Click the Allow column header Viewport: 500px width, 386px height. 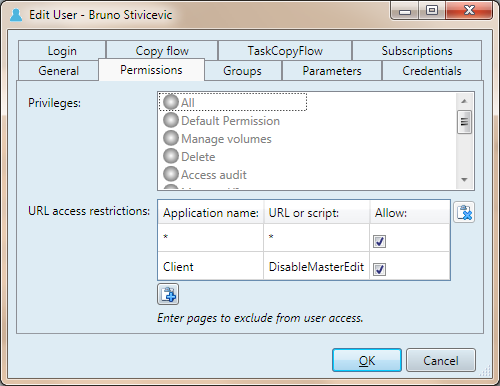pos(410,213)
